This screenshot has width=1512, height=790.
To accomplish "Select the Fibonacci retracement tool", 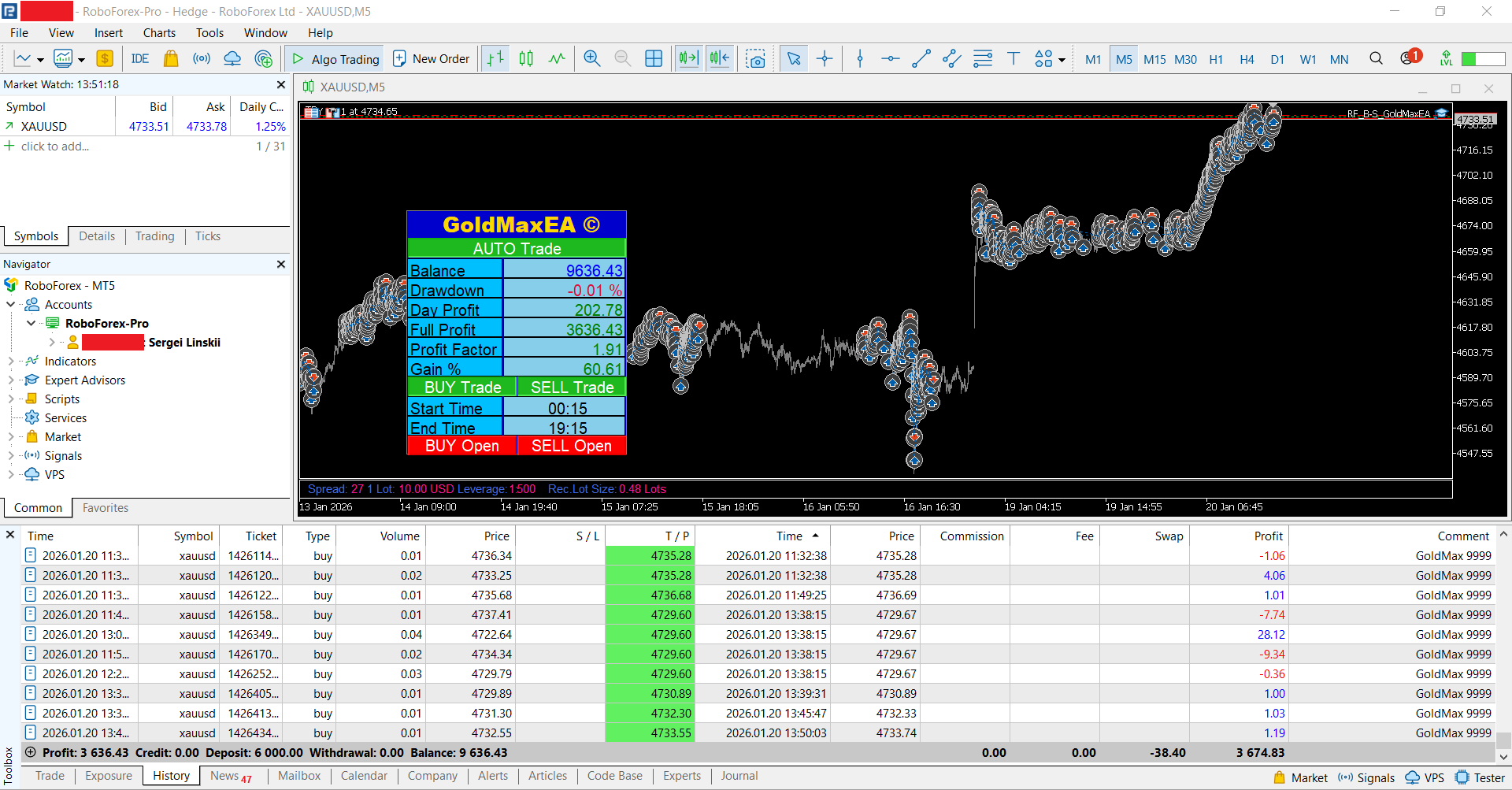I will pos(983,59).
